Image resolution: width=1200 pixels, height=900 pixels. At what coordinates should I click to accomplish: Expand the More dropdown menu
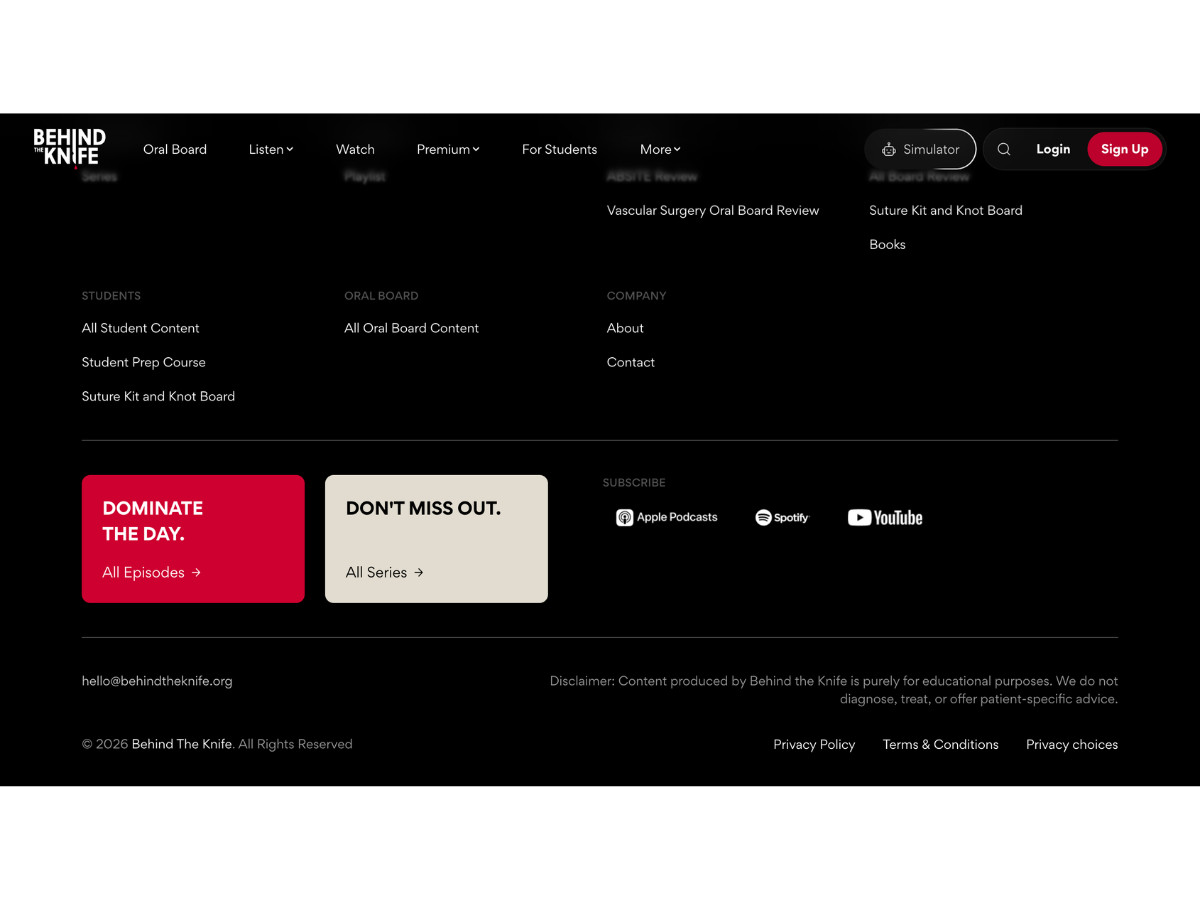[660, 149]
